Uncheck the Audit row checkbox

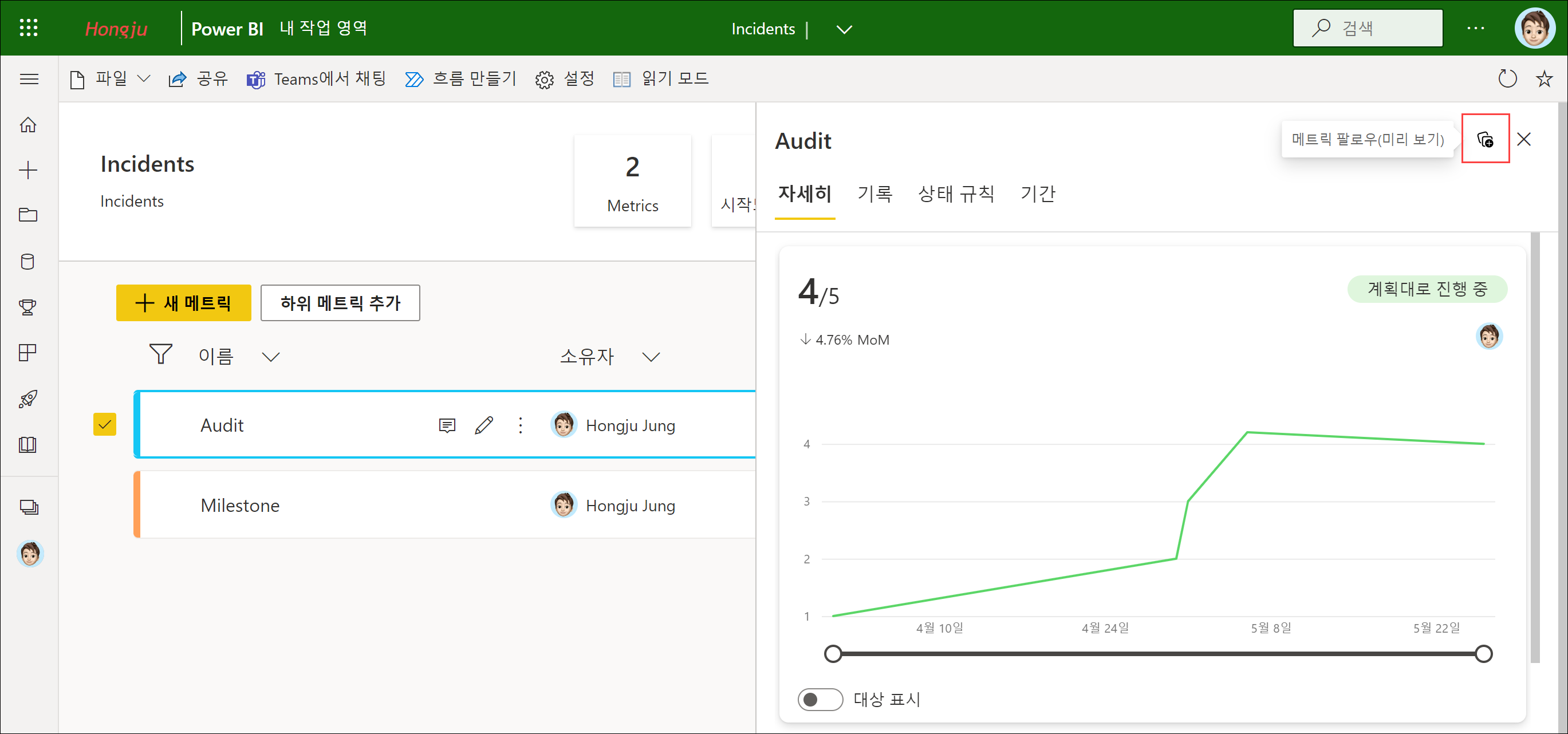105,425
